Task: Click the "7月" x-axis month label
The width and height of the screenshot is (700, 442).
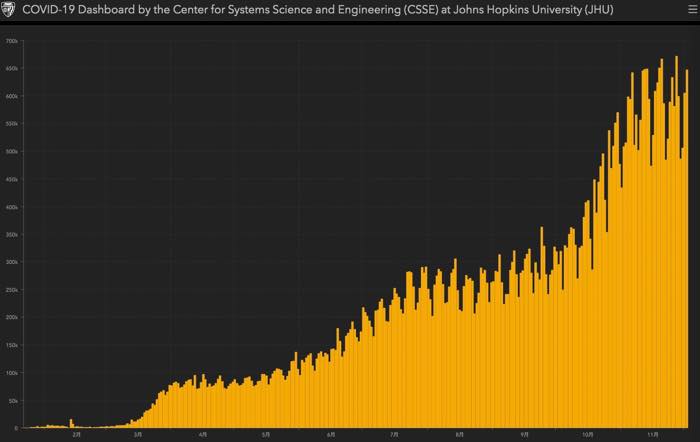Action: point(394,434)
